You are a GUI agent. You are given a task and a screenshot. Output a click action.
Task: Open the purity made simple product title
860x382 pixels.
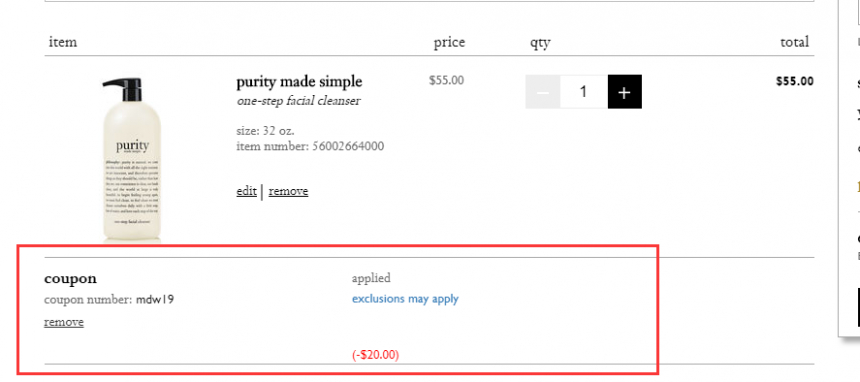(299, 82)
